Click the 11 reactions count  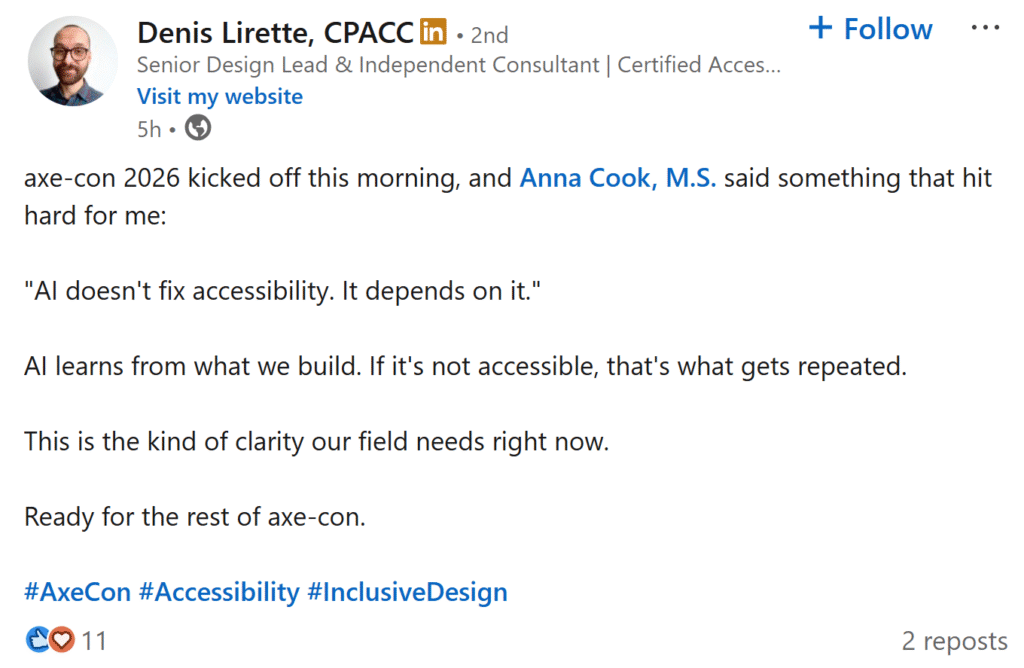(x=95, y=641)
